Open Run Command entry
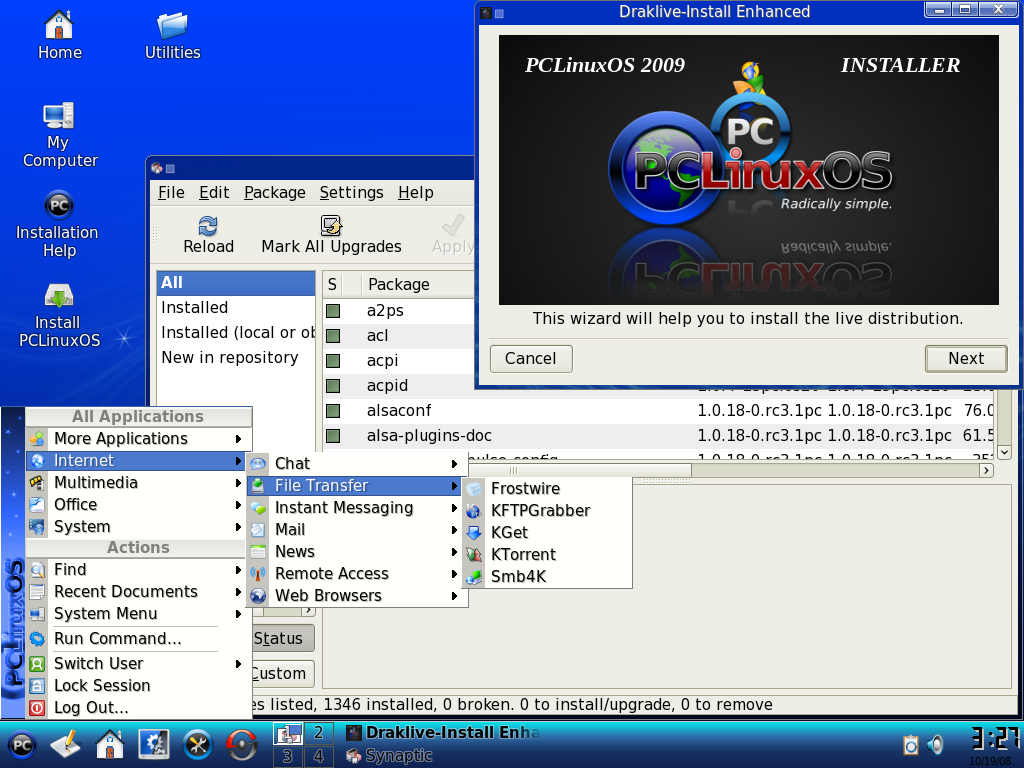The height and width of the screenshot is (768, 1024). (137, 639)
